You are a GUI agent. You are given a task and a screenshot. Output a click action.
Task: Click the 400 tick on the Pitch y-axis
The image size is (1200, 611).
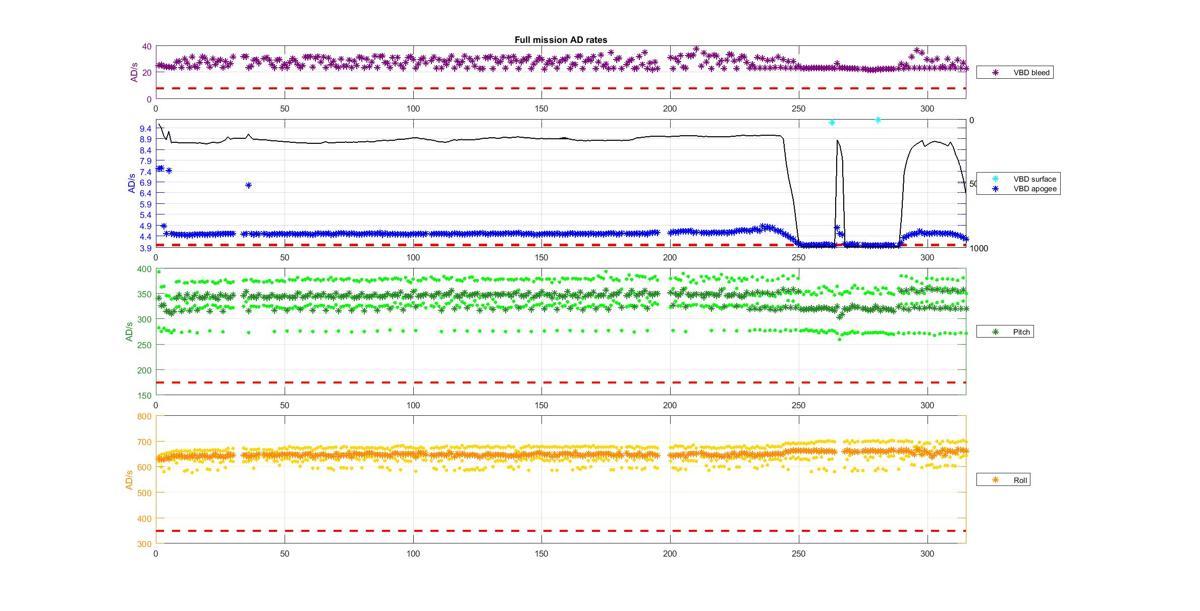(x=145, y=270)
